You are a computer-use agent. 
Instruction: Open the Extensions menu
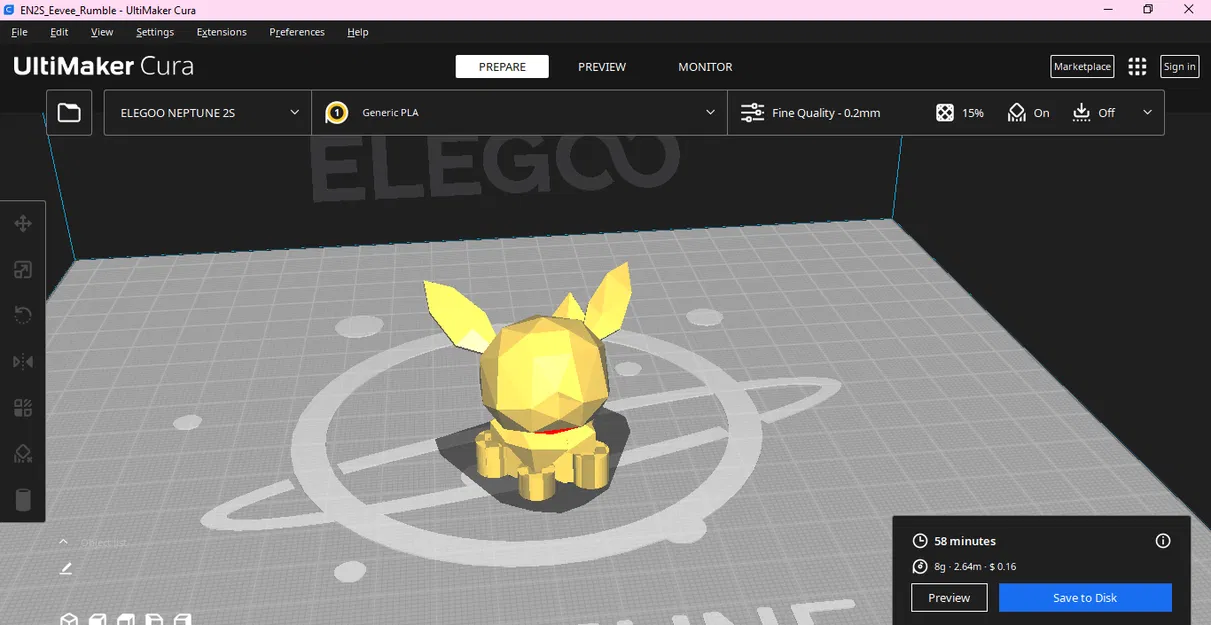coord(221,31)
